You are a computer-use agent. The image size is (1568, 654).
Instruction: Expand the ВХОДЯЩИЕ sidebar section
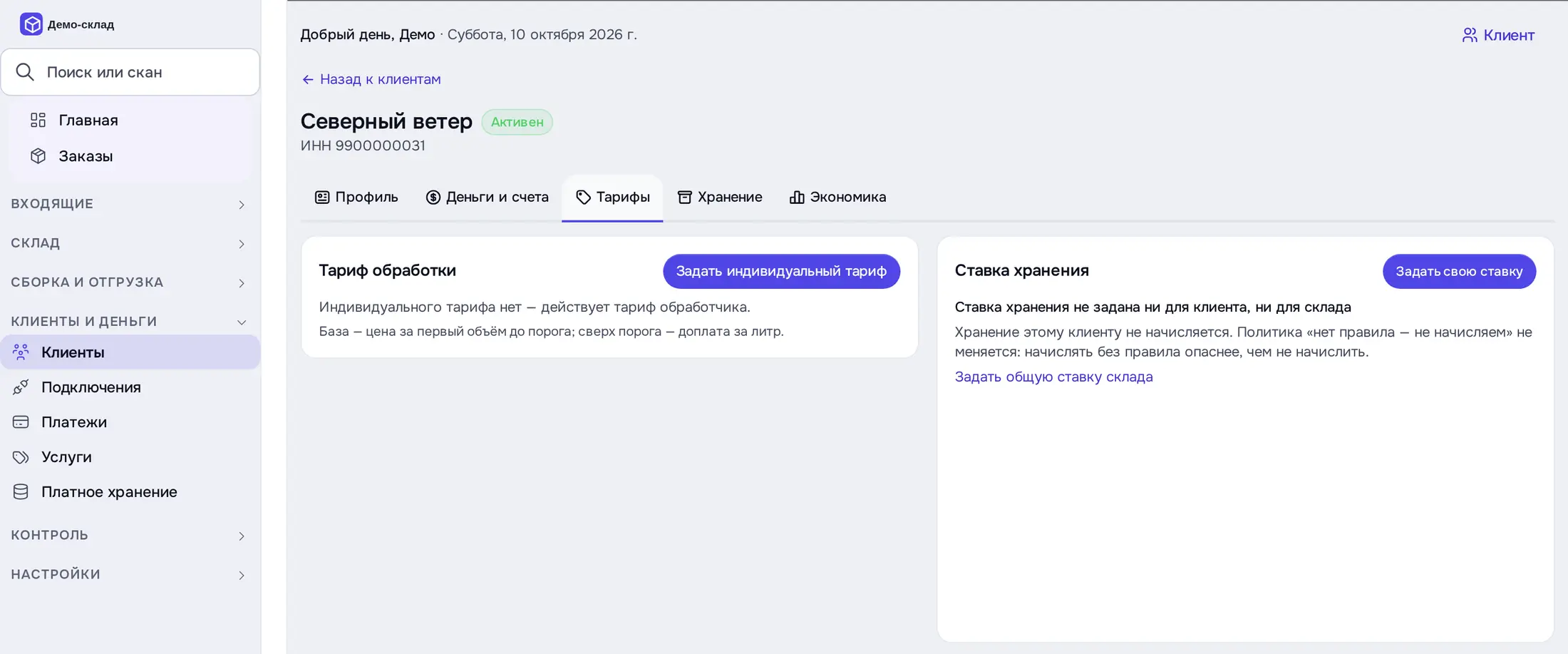click(x=130, y=204)
